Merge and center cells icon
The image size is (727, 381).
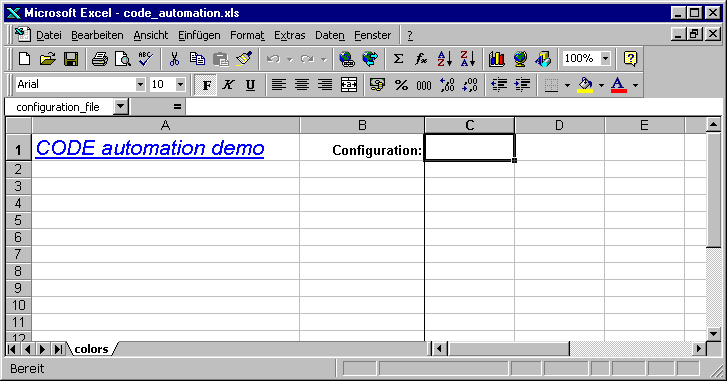tap(349, 85)
